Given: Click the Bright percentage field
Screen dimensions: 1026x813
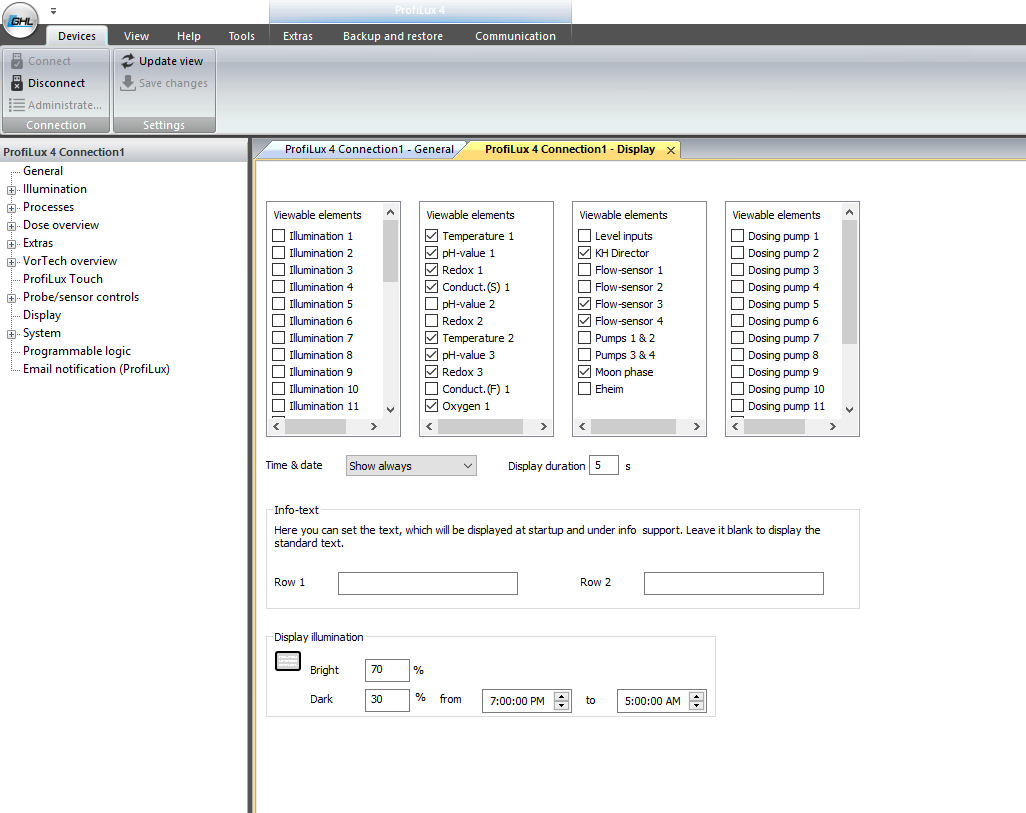Looking at the screenshot, I should point(387,670).
